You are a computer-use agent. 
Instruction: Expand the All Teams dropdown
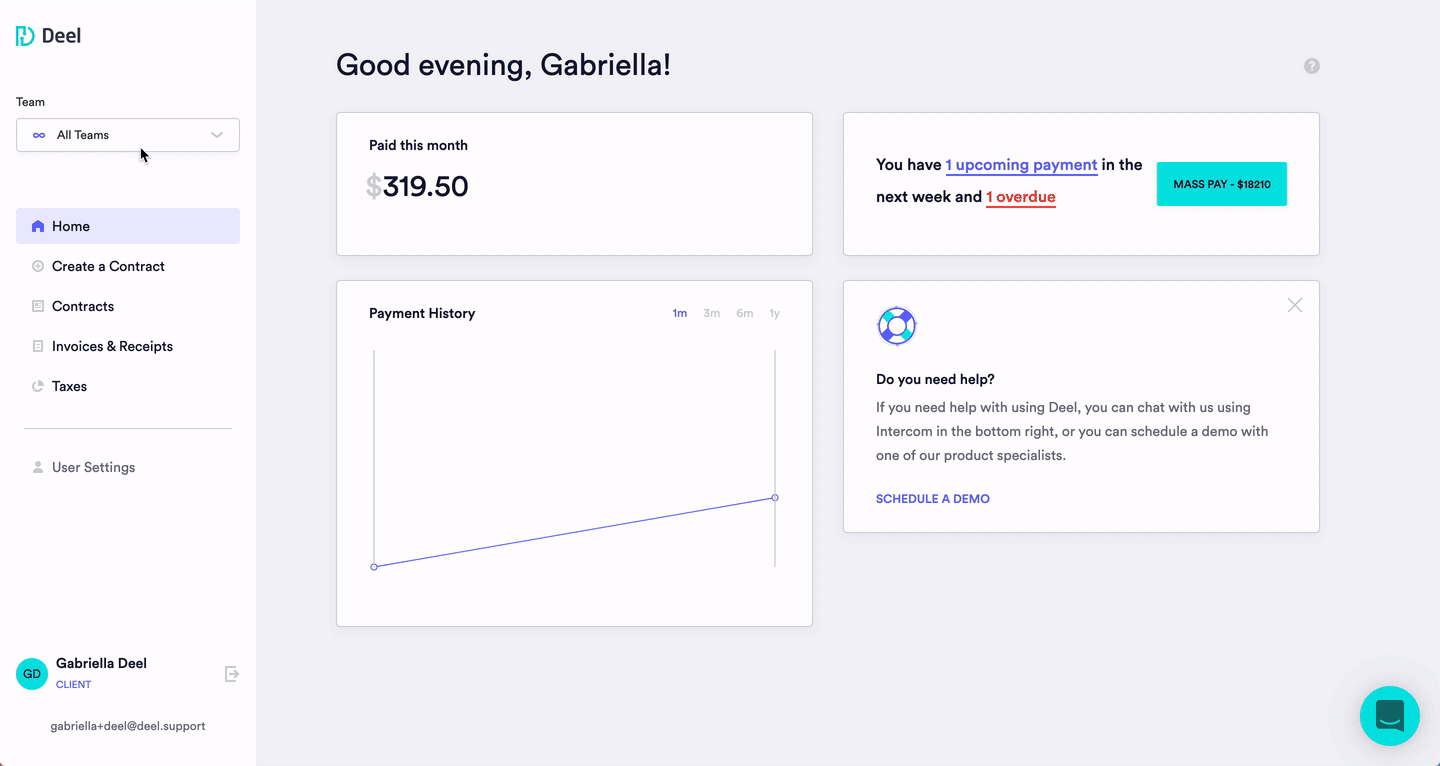[x=128, y=135]
